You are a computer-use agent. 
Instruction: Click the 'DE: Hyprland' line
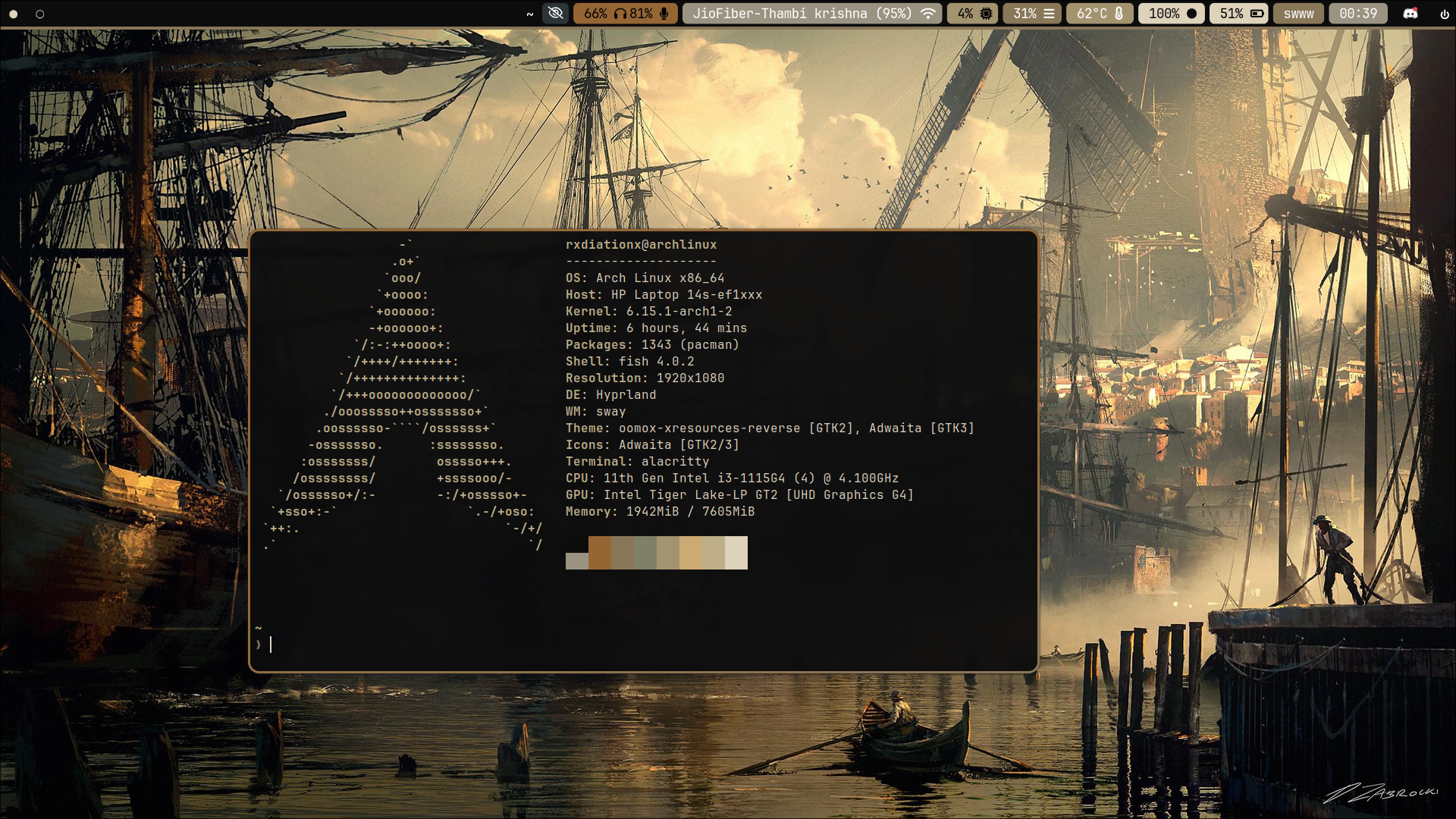pos(610,394)
